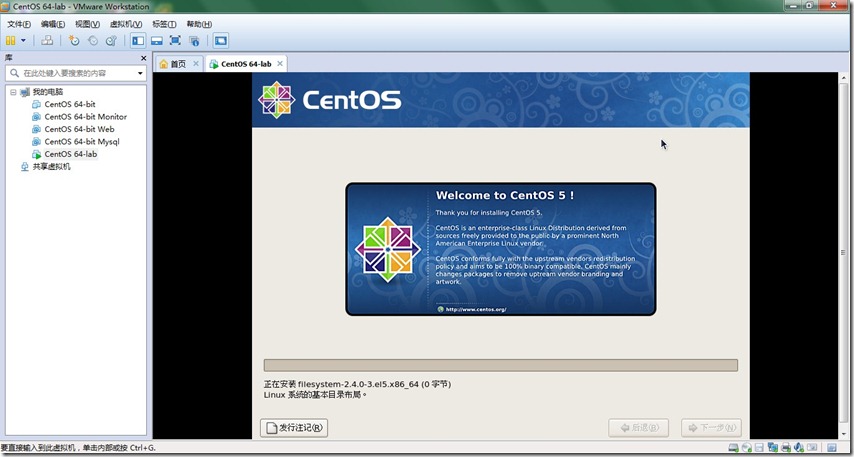Click the CentOS logo in installer header
854x457 pixels.
click(330, 100)
